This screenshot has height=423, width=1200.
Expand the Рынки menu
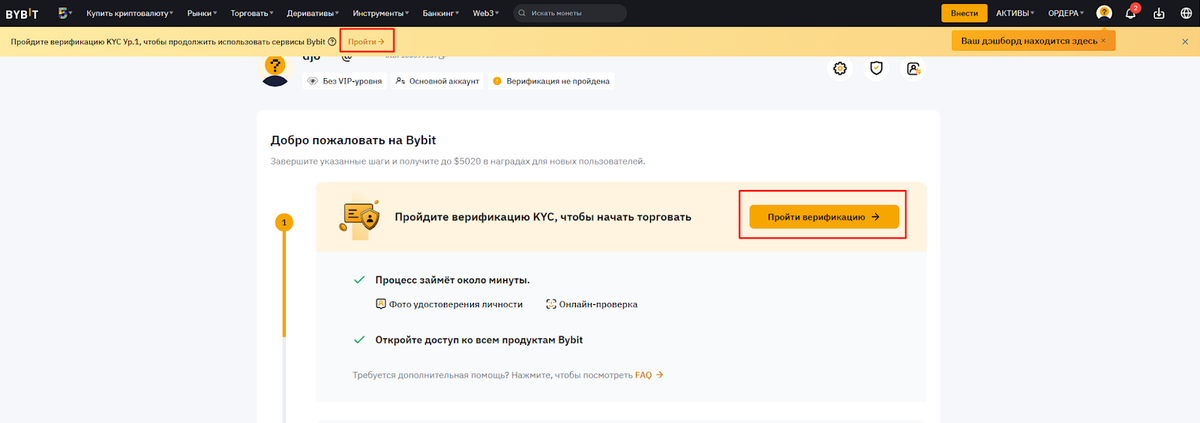click(x=204, y=13)
